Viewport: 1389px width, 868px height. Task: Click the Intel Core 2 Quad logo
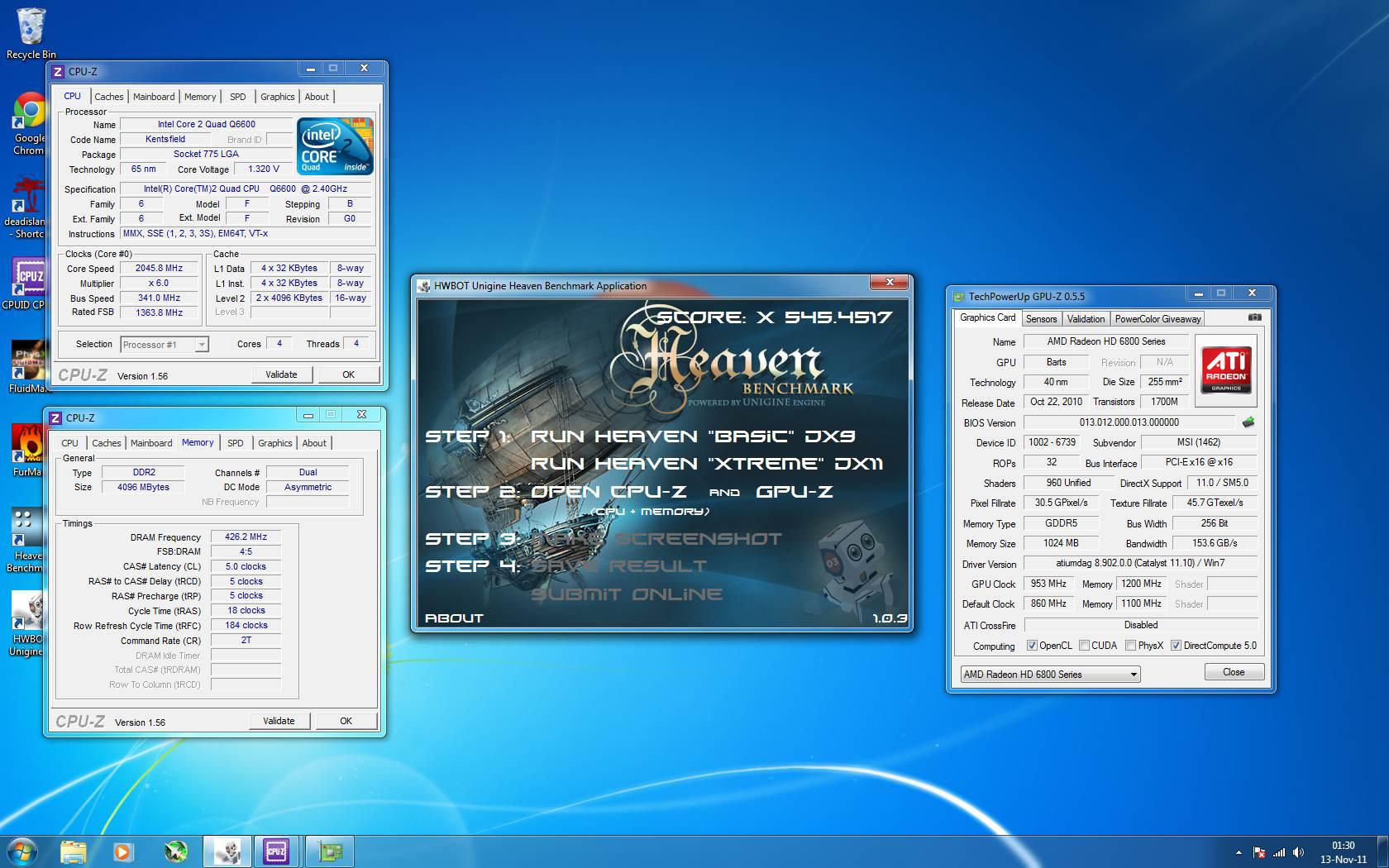click(x=335, y=146)
